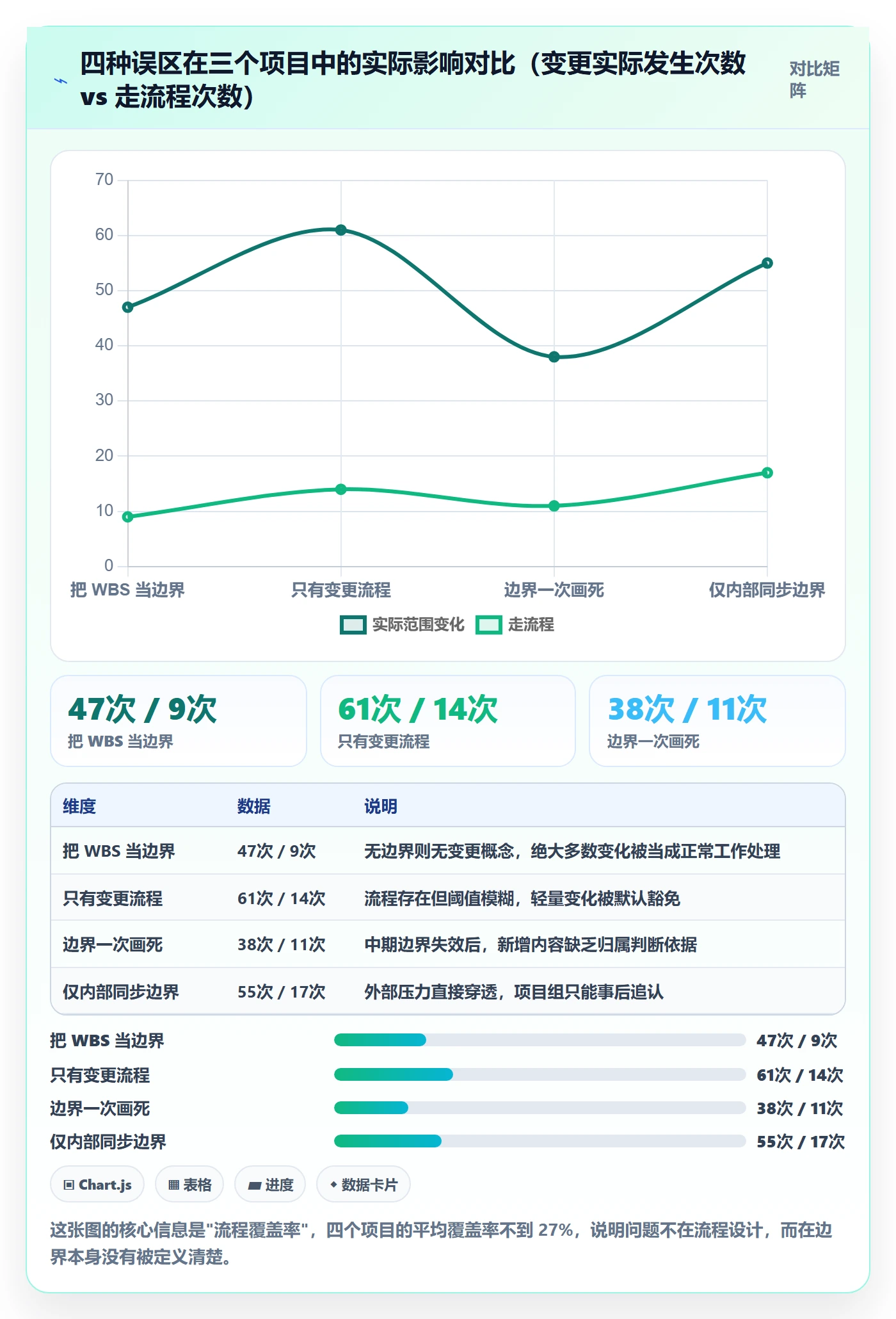Select the dark green point at value 38

[x=554, y=357]
